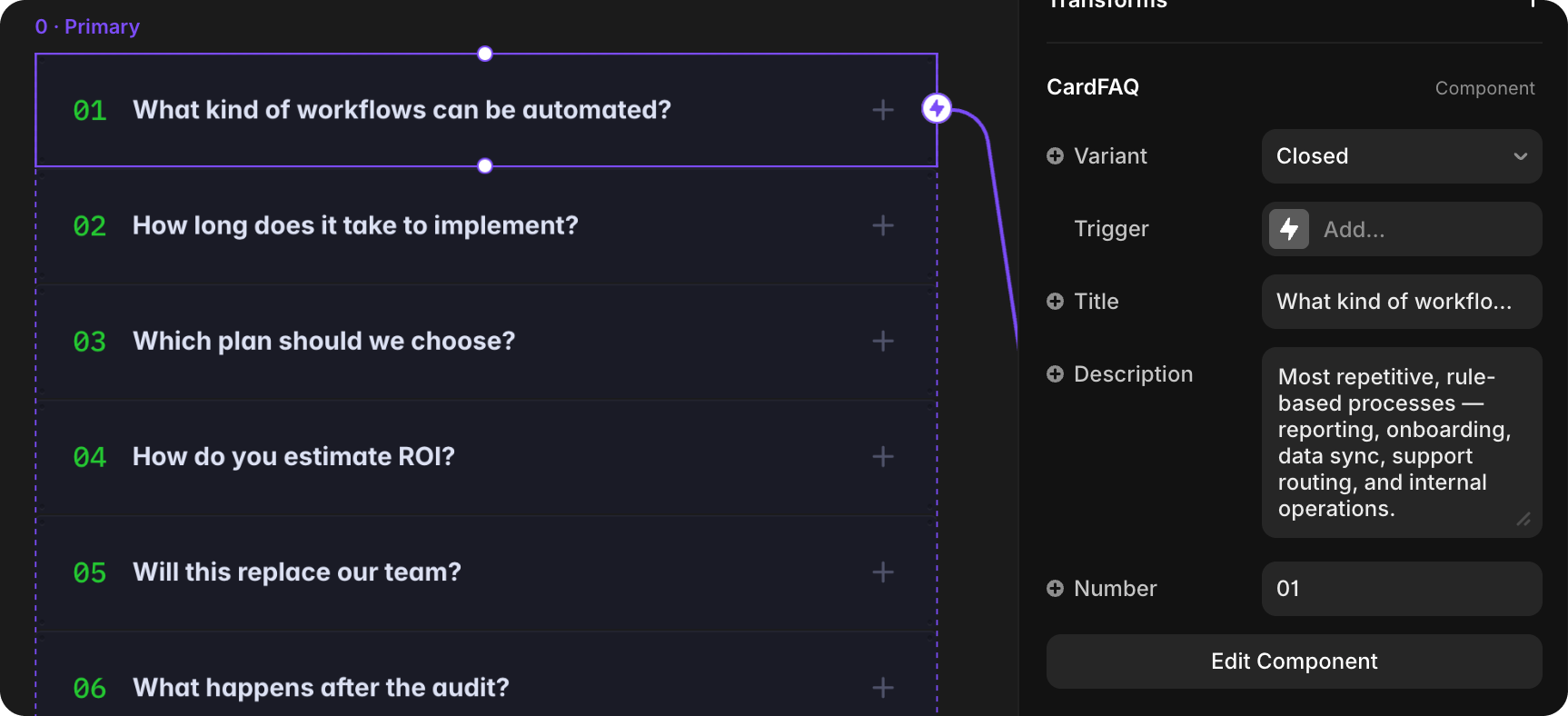
Task: Click the Title input field
Action: click(x=1402, y=302)
